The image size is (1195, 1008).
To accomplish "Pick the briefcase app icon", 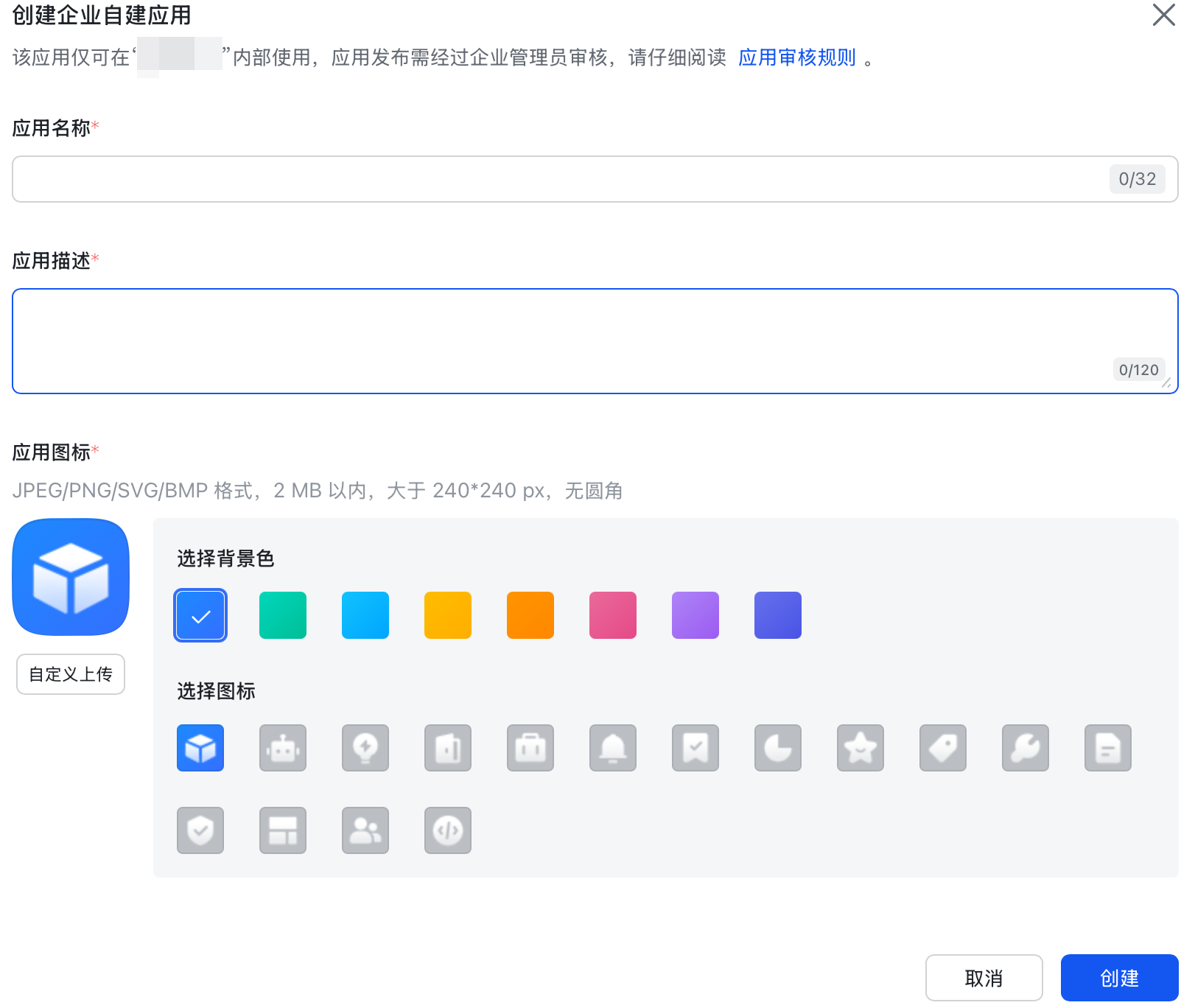I will (x=530, y=748).
